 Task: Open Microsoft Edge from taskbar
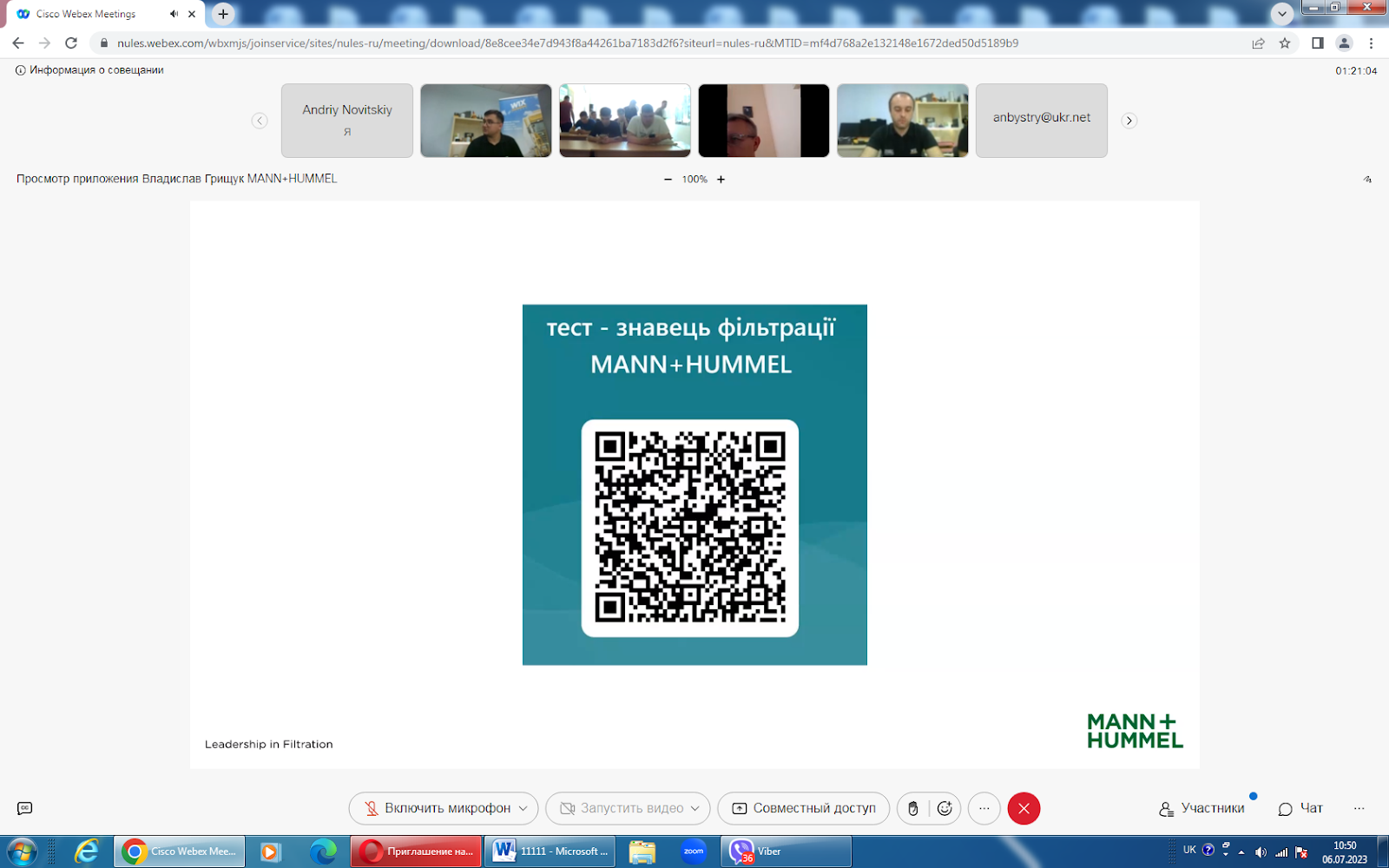click(x=323, y=852)
